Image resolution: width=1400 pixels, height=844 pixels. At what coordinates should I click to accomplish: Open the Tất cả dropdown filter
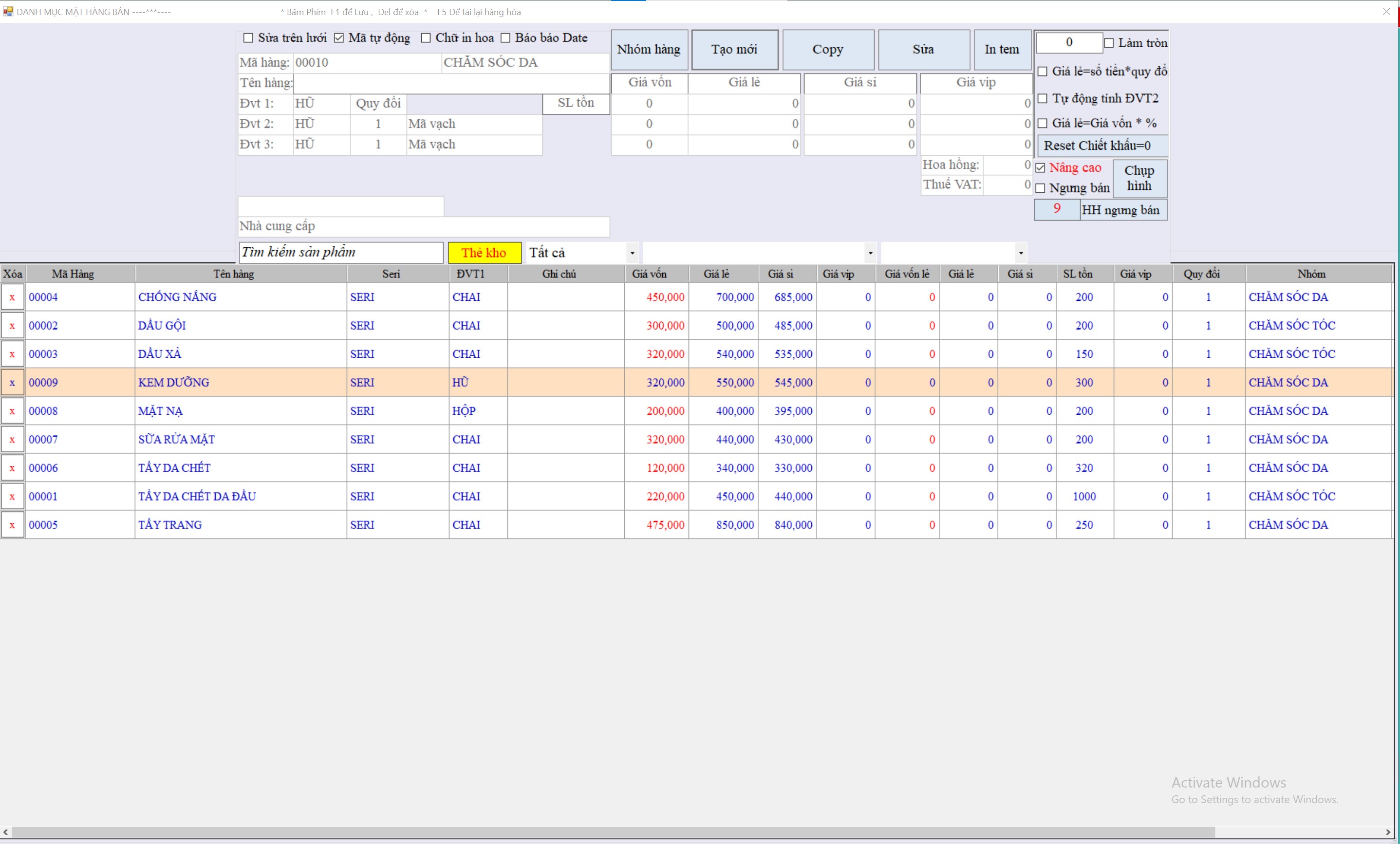pyautogui.click(x=632, y=253)
